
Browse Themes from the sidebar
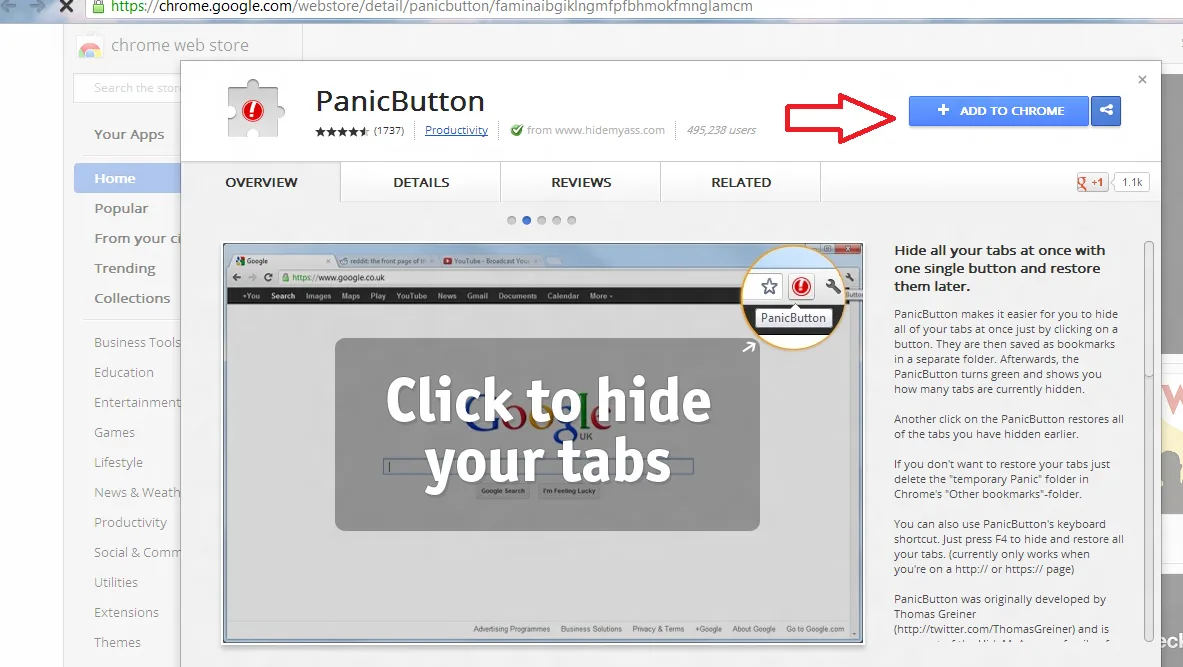point(117,642)
